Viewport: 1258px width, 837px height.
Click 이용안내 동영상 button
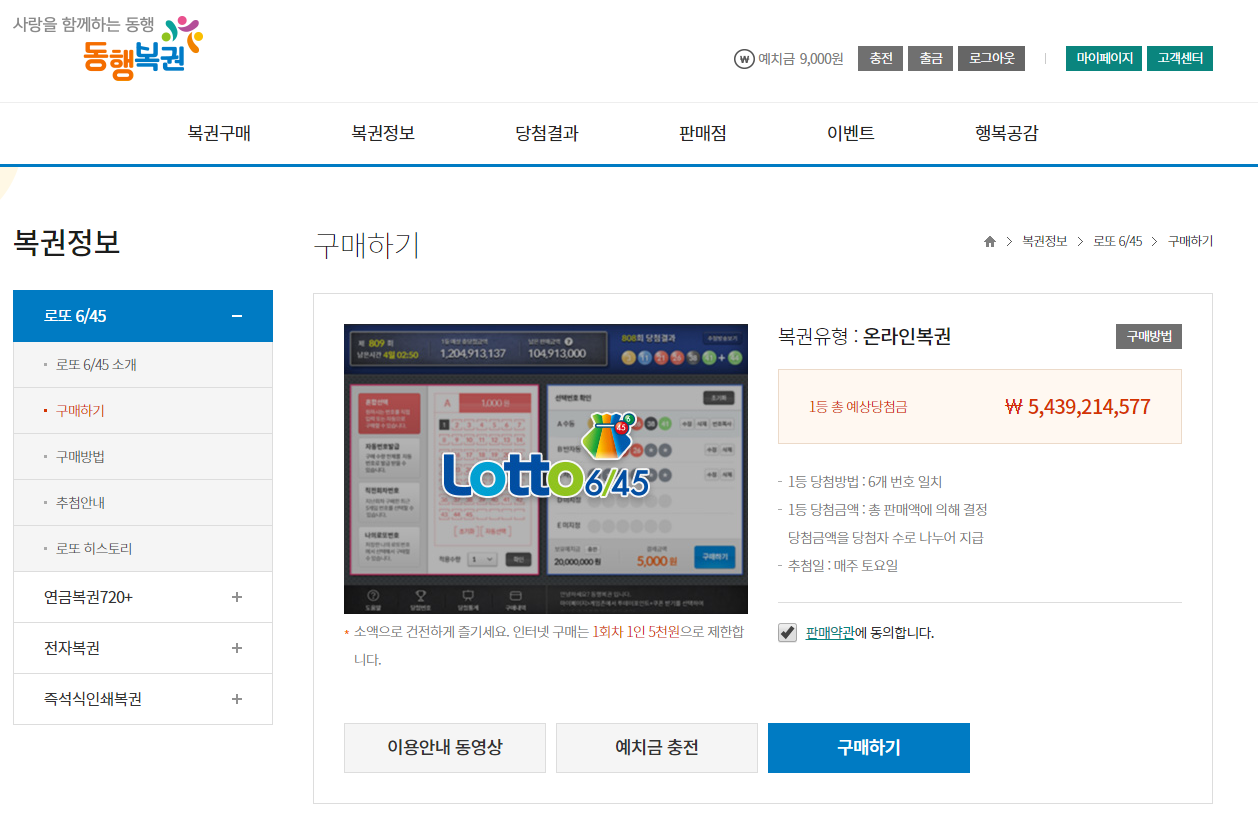point(445,748)
